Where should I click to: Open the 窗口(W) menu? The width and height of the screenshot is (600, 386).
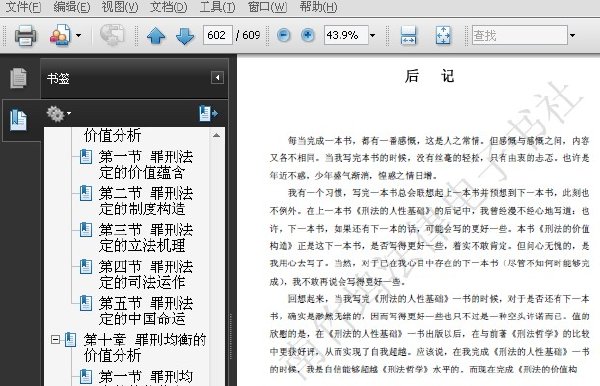pos(267,7)
